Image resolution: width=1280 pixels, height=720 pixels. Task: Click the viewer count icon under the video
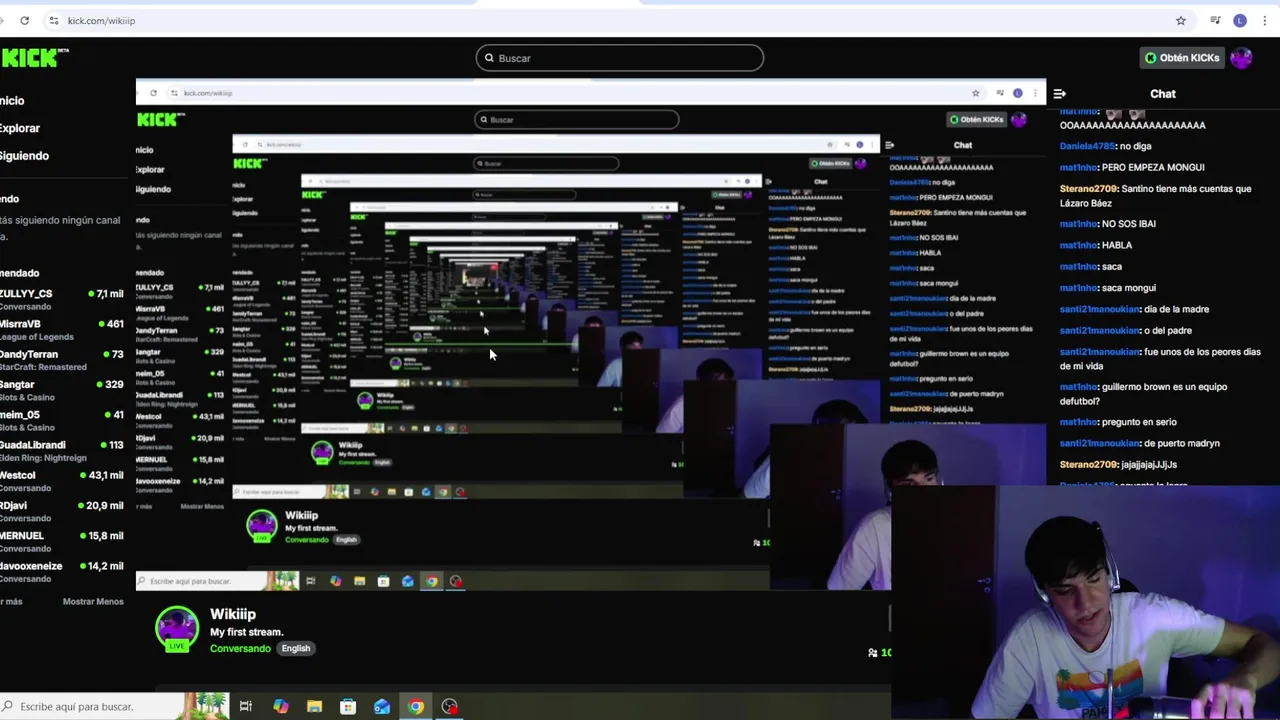coord(873,653)
